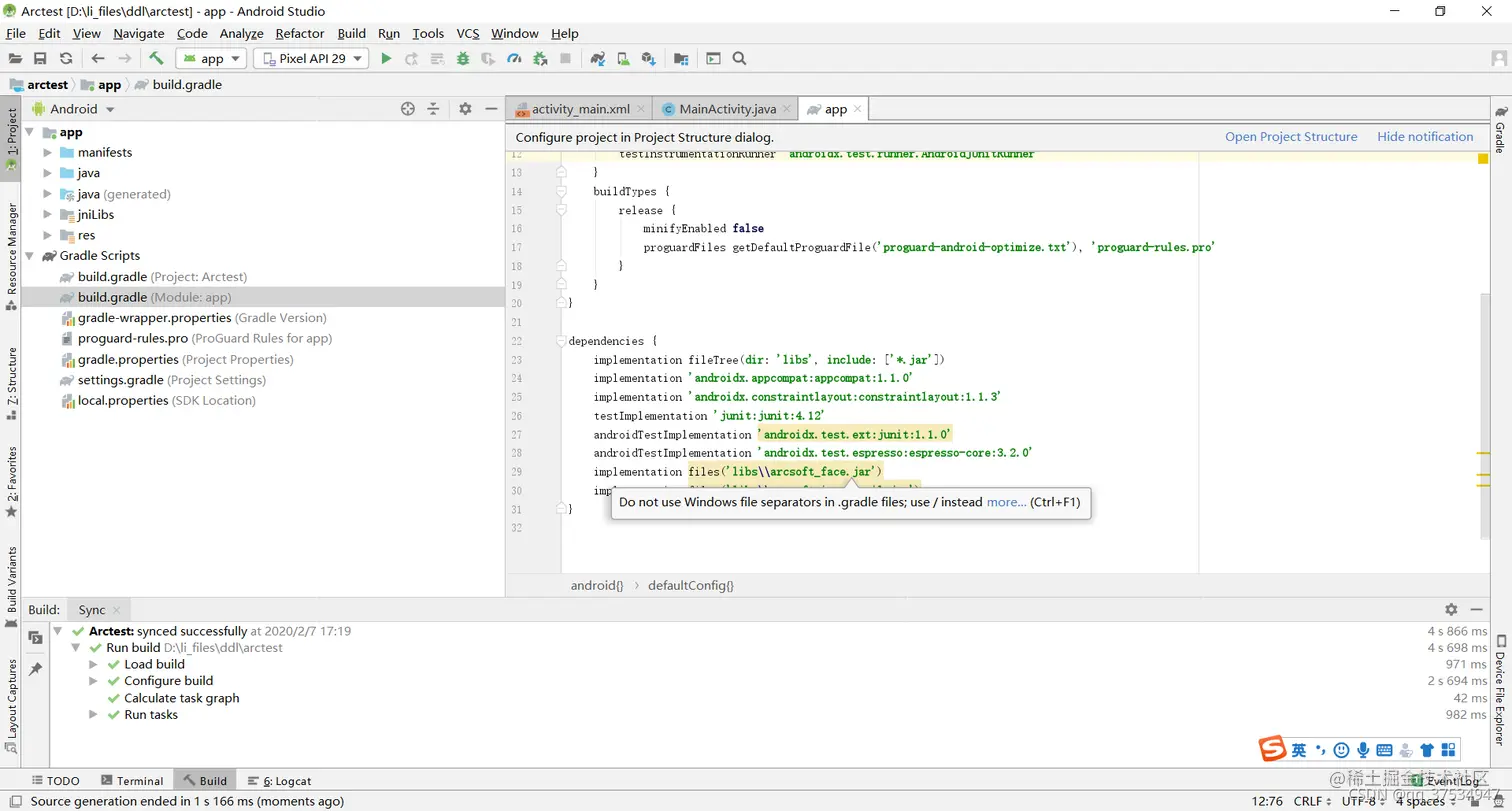
Task: Open the AVD Manager toolbar icon
Action: coord(623,59)
